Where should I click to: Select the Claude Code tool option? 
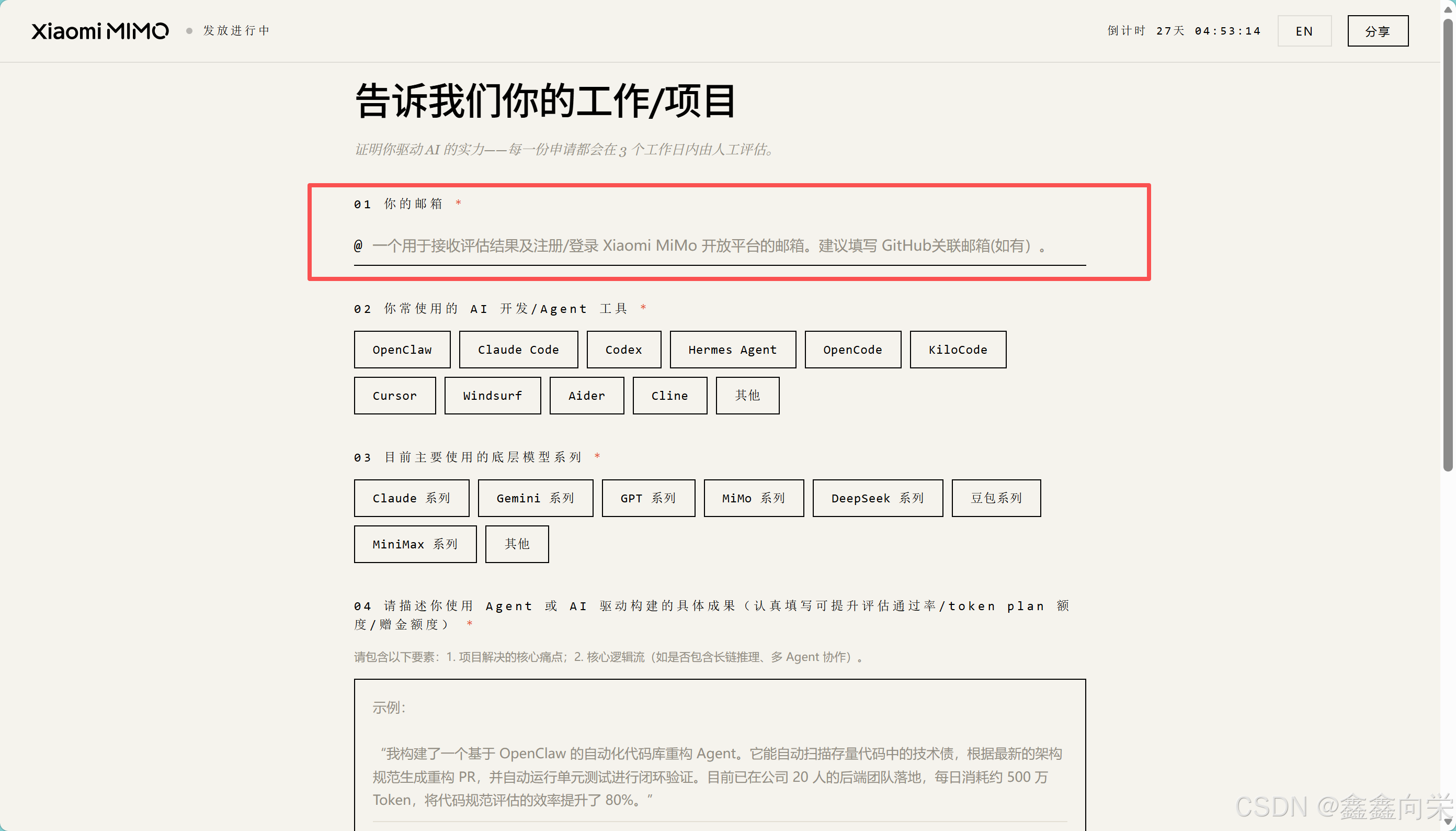[518, 349]
